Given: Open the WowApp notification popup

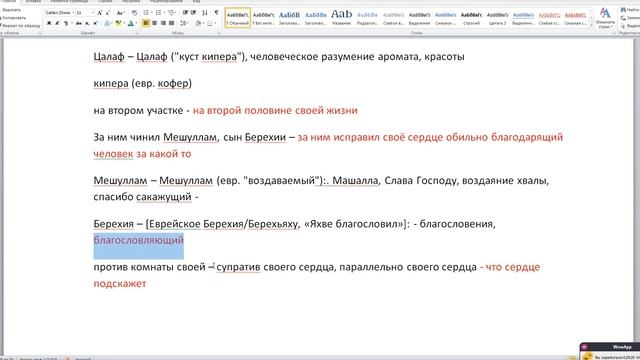Looking at the screenshot, I should point(610,351).
